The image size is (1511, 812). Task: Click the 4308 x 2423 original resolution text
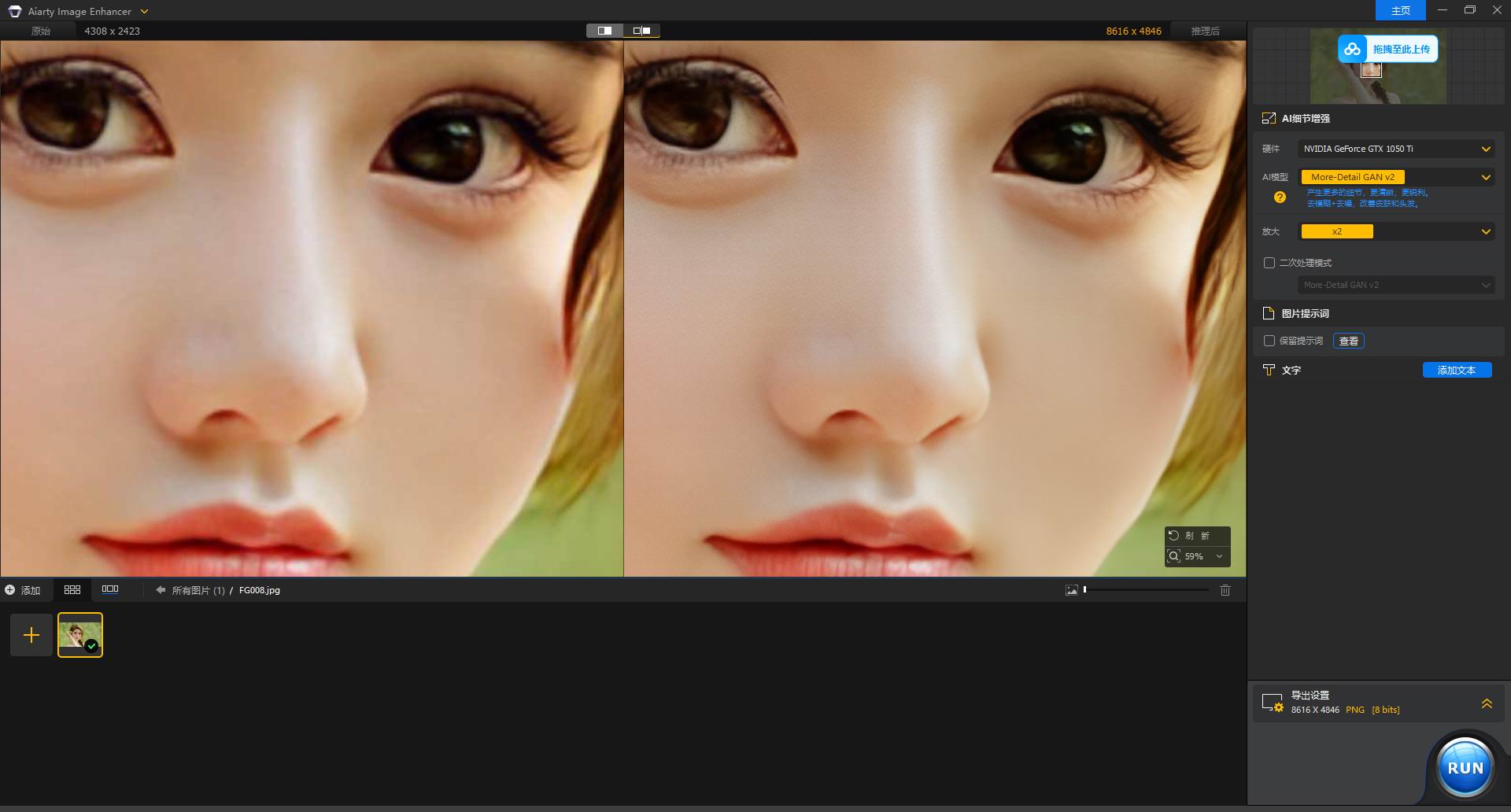(113, 31)
